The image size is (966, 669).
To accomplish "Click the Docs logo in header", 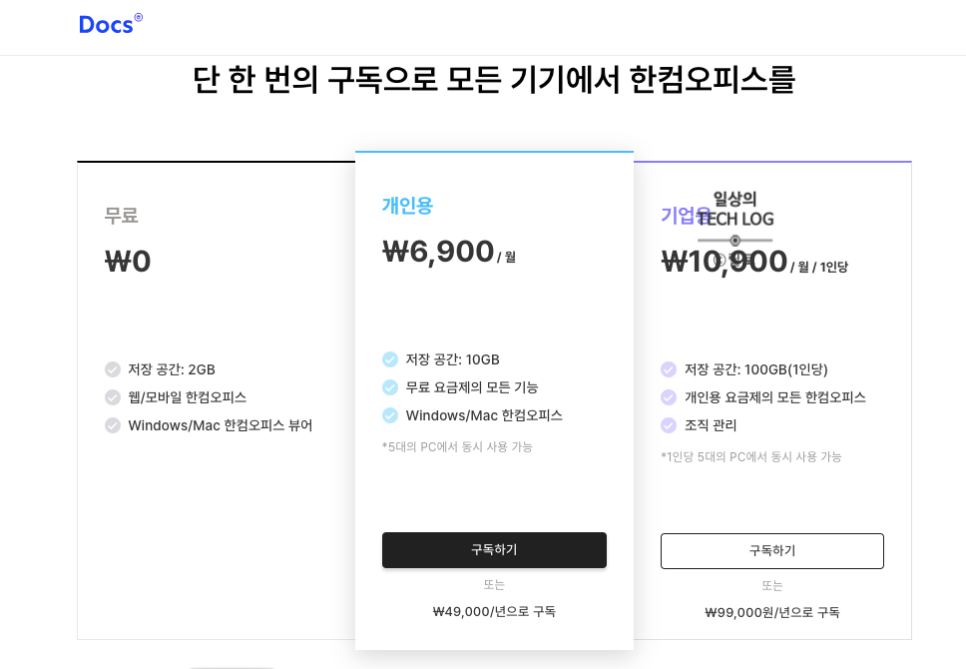I will point(110,24).
